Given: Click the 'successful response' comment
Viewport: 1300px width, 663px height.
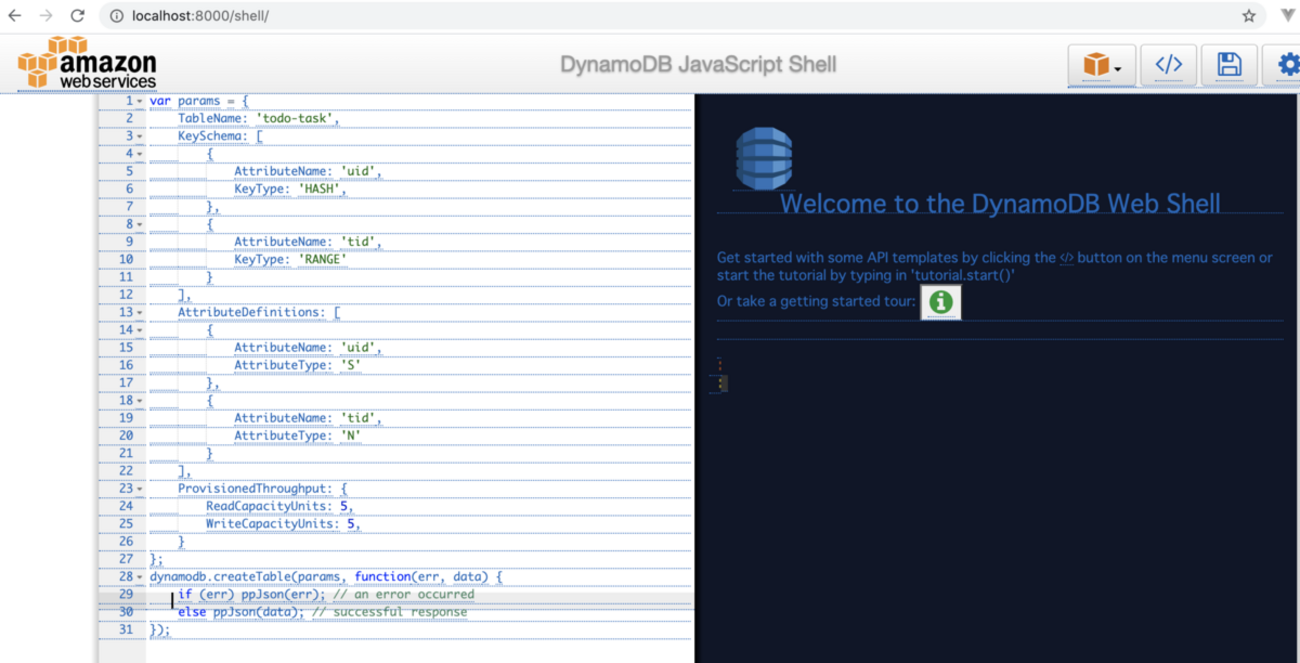Looking at the screenshot, I should click(389, 612).
